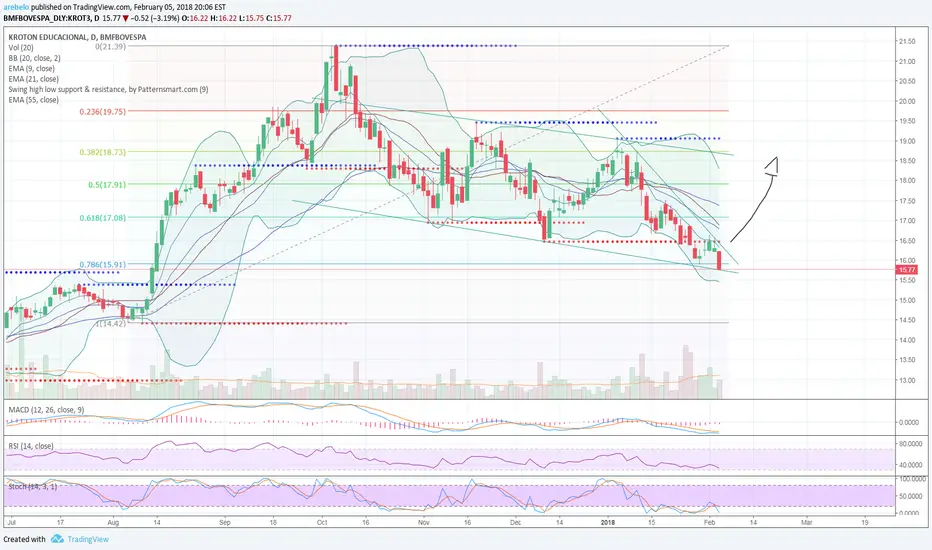
Task: Click the Feb date axis label
Action: (709, 523)
